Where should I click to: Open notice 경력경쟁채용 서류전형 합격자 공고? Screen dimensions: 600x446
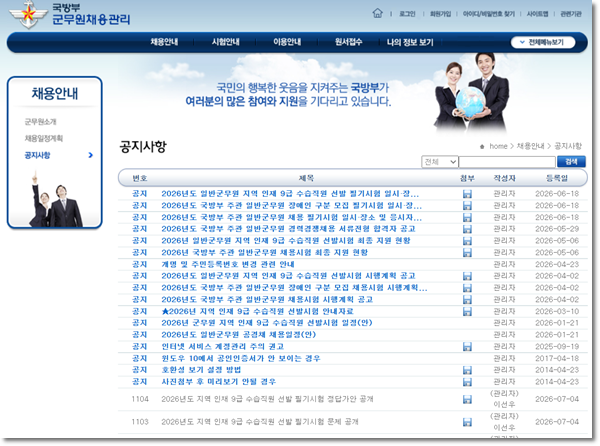click(x=288, y=229)
